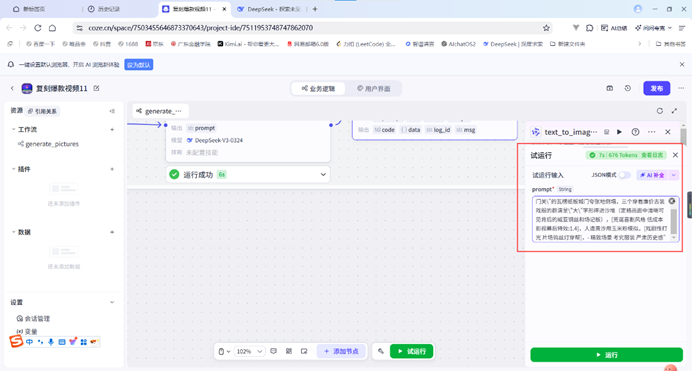Bookmark this page with the star icon
This screenshot has height=371, width=692.
(x=546, y=28)
